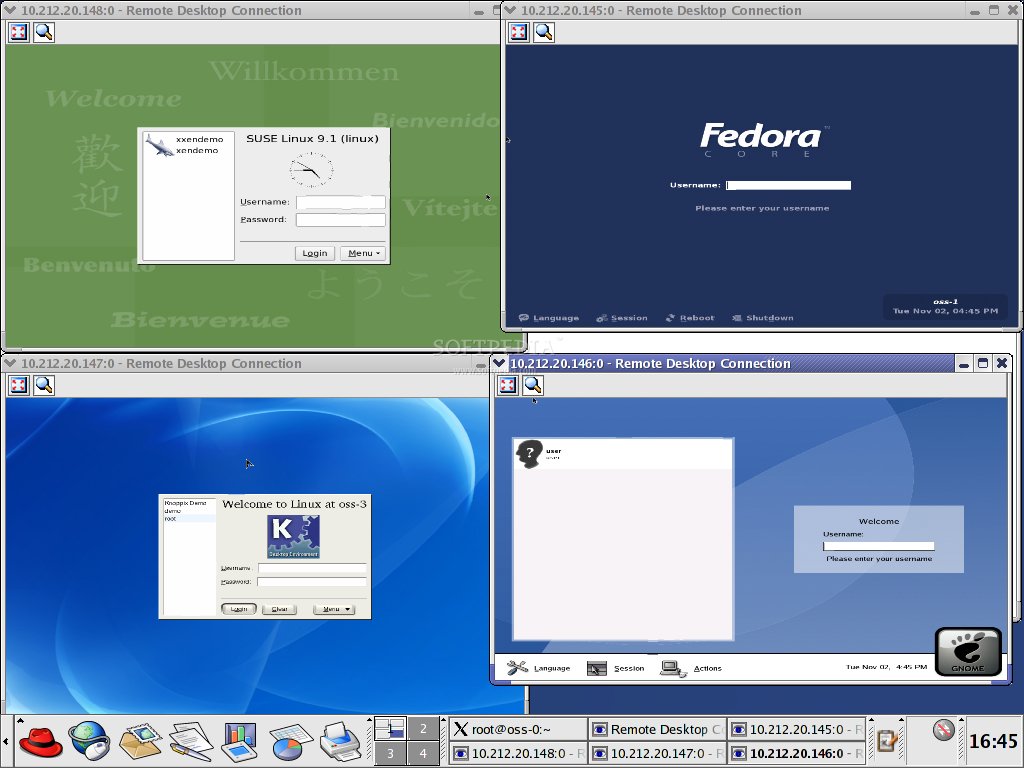Screen dimensions: 1024x768
Task: Open the presentation app chart icon
Action: point(240,743)
